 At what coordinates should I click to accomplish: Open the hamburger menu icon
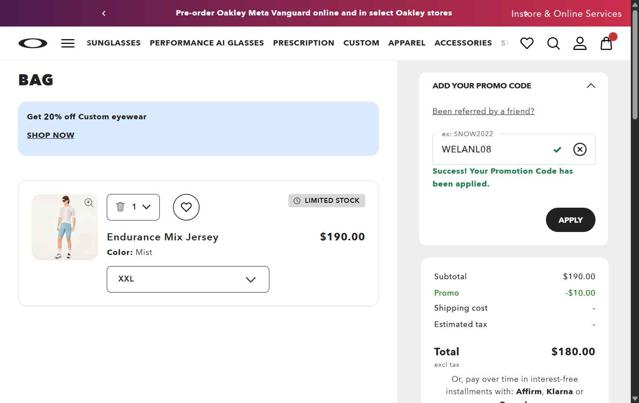[x=68, y=43]
